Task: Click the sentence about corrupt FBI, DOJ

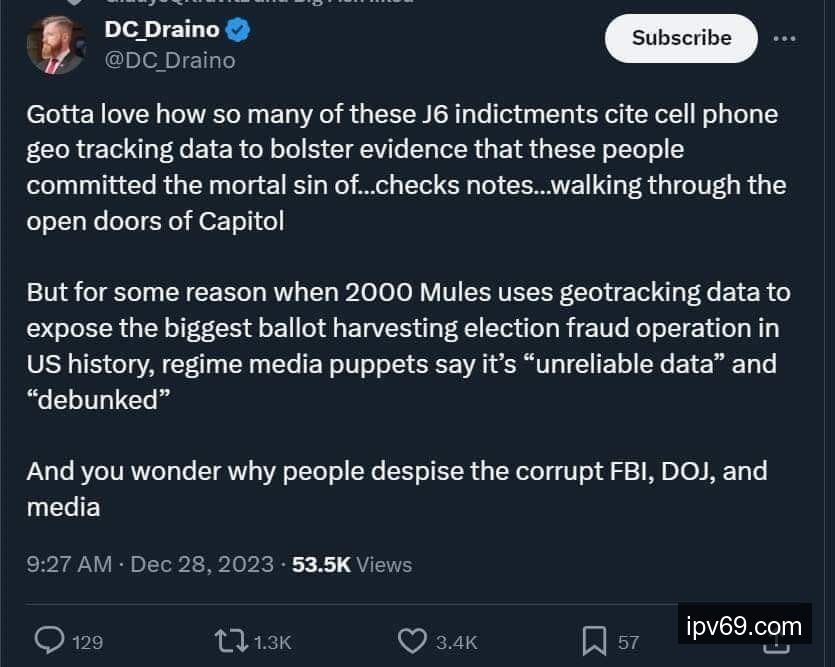Action: pyautogui.click(x=396, y=488)
